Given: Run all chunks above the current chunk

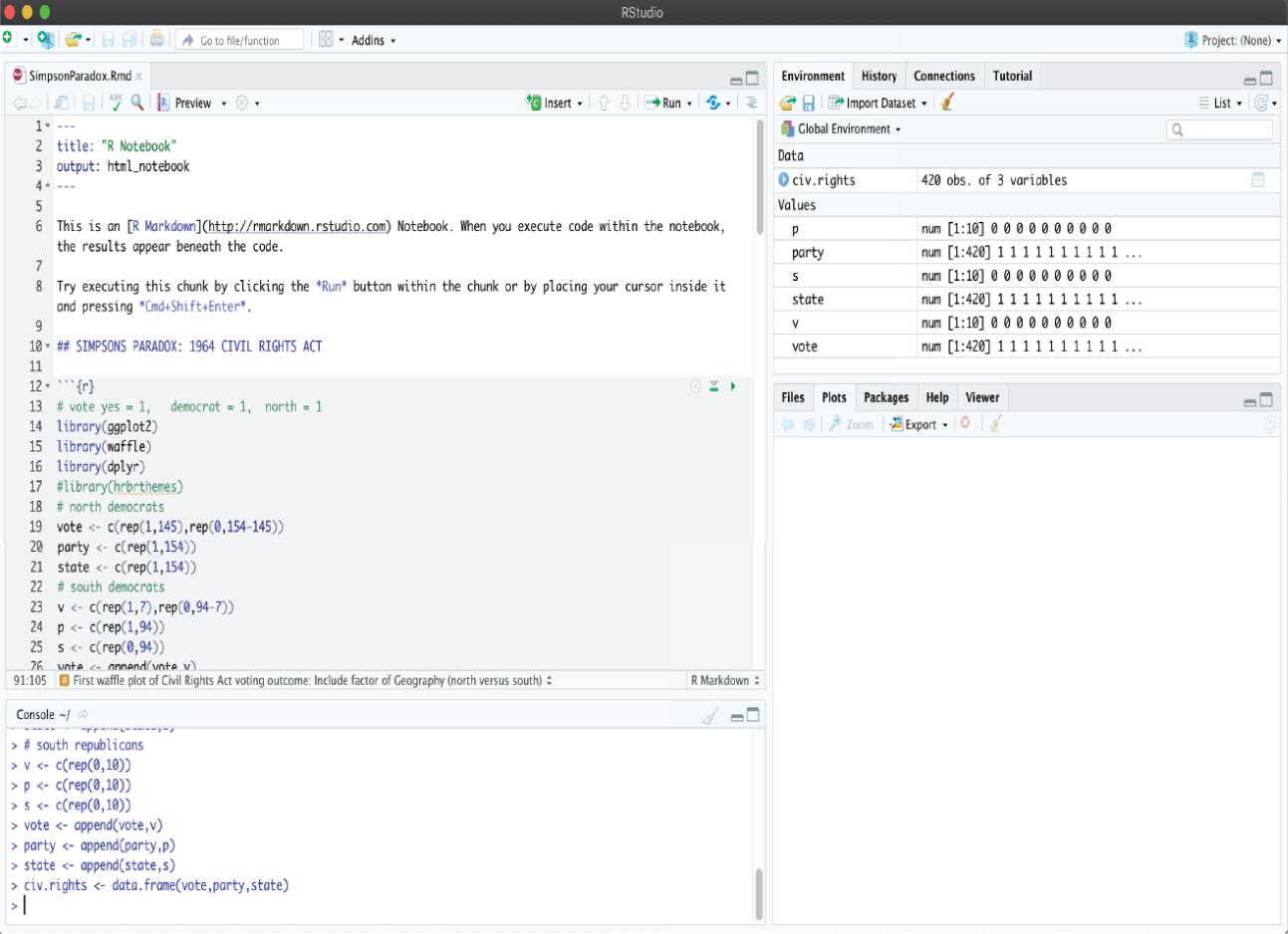Looking at the screenshot, I should coord(714,386).
